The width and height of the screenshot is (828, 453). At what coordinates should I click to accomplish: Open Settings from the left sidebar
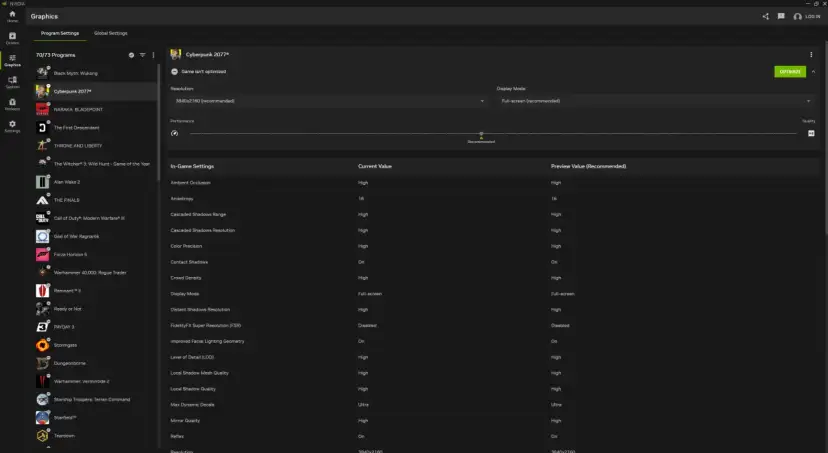point(12,126)
